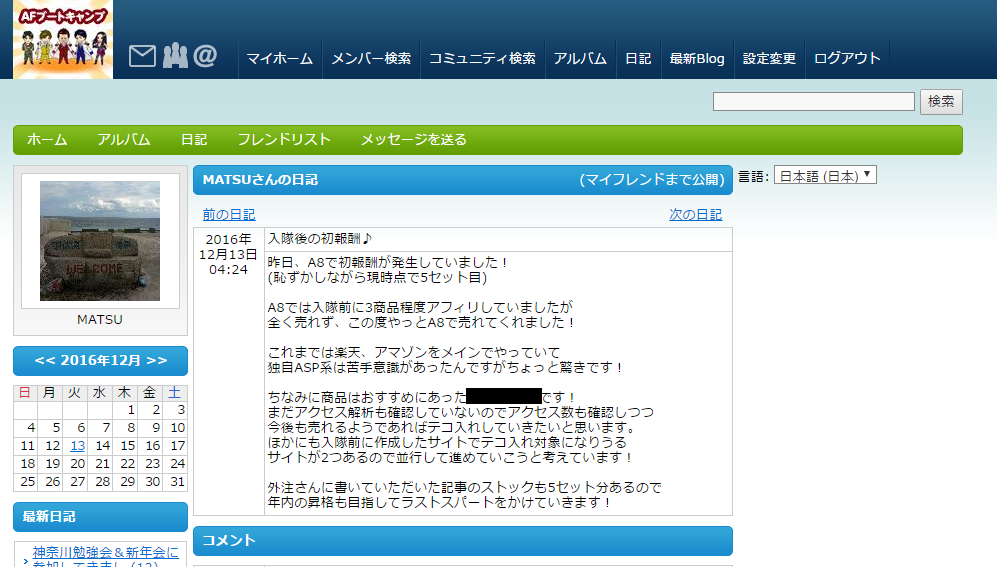This screenshot has height=567, width=997.
Task: Open 最新Blog from top navigation
Action: coord(697,59)
